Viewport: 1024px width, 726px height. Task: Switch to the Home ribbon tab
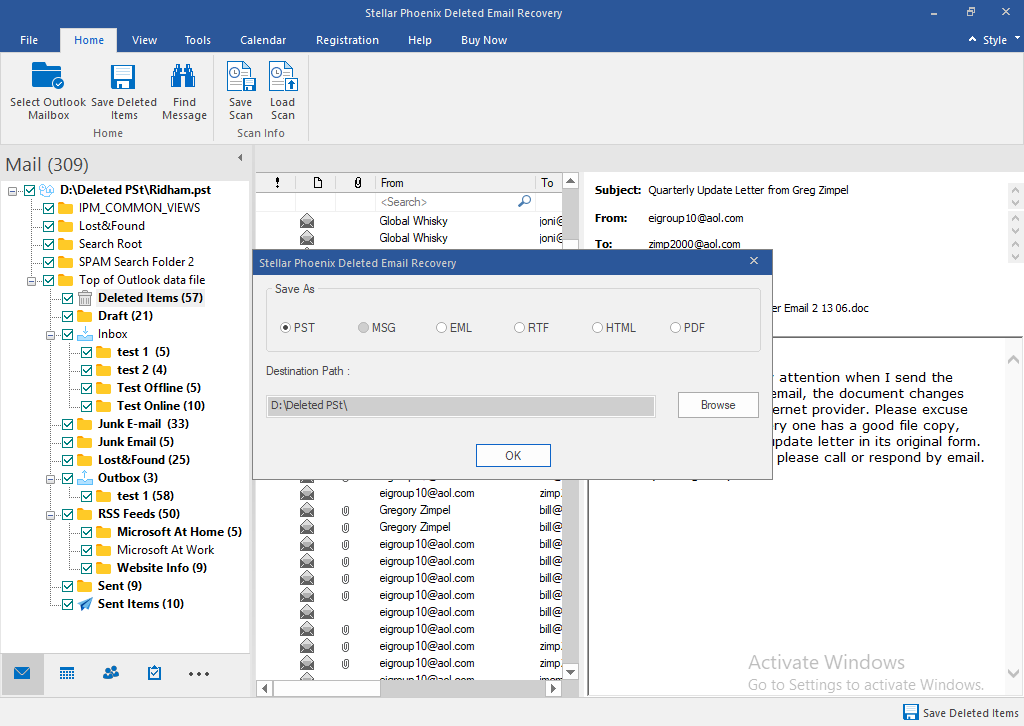click(89, 40)
